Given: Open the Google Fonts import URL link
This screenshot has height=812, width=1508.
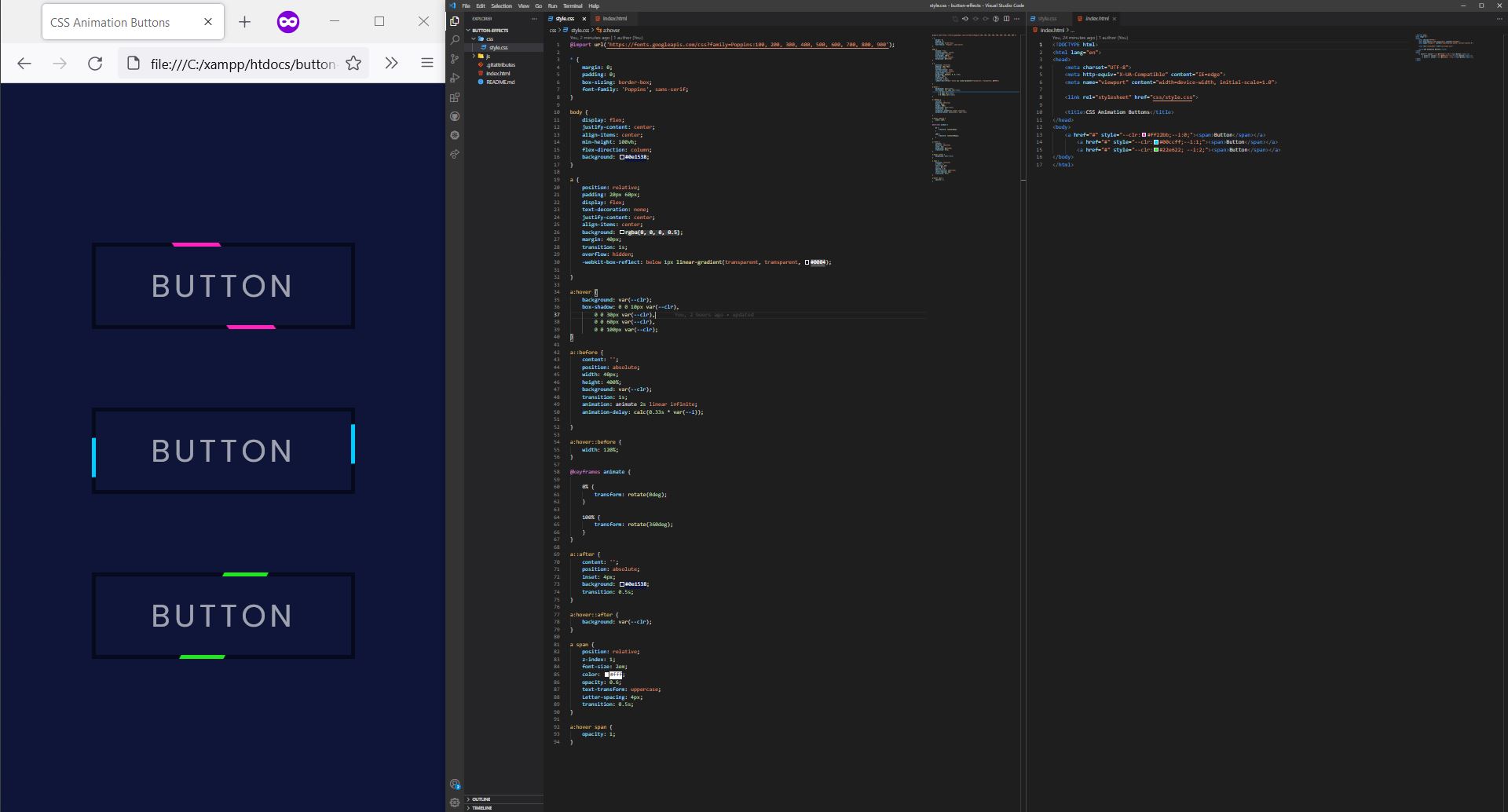Looking at the screenshot, I should pos(746,45).
